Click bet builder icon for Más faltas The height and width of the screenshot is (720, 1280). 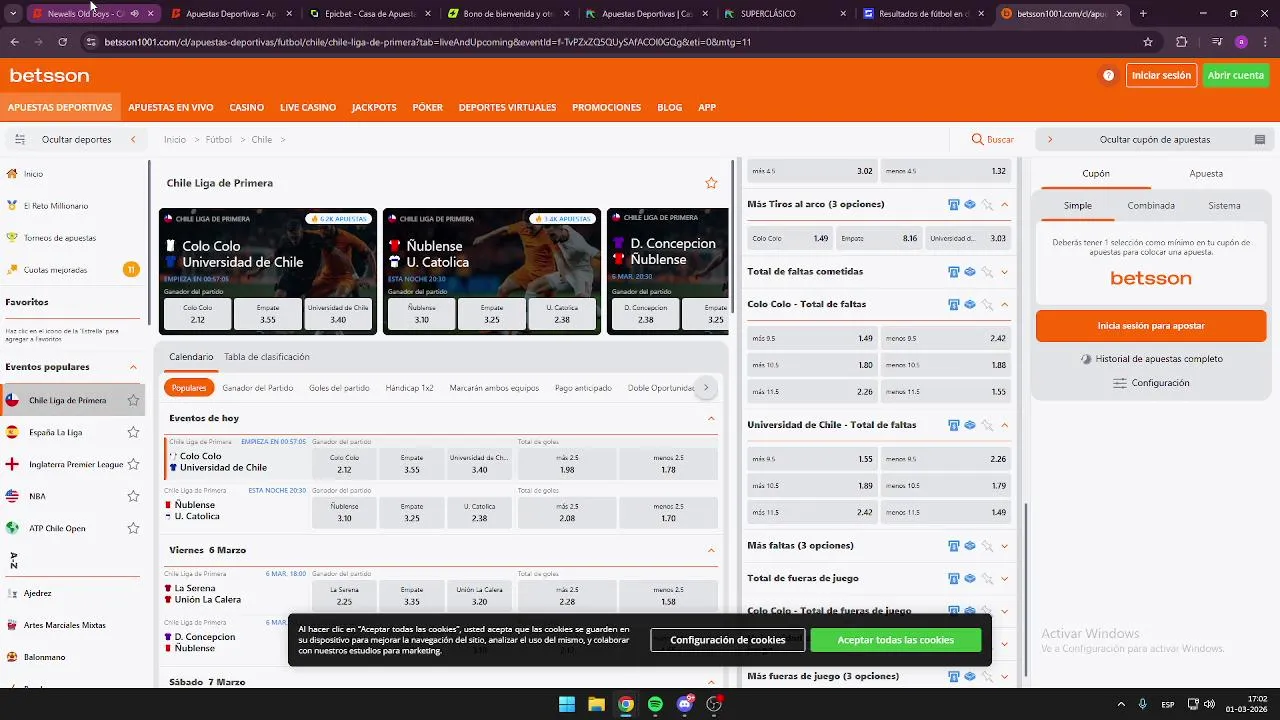pyautogui.click(x=969, y=546)
